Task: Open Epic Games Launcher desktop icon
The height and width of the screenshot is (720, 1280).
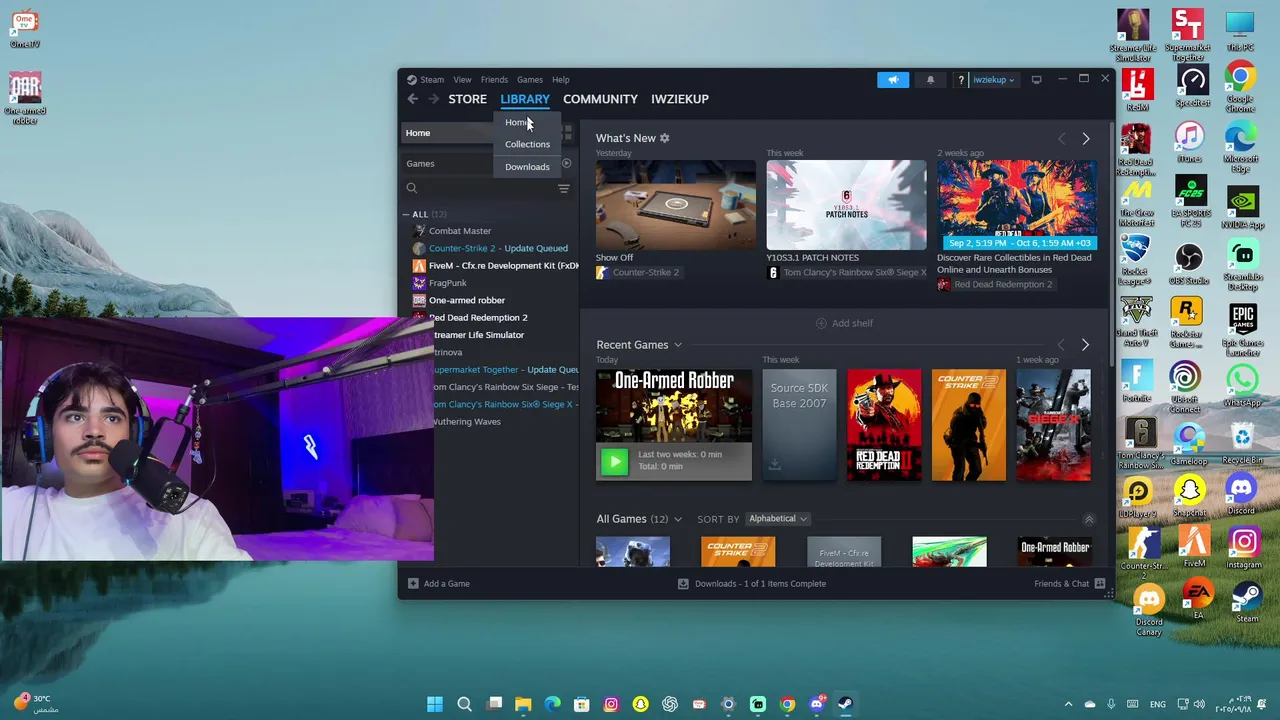Action: click(x=1242, y=330)
